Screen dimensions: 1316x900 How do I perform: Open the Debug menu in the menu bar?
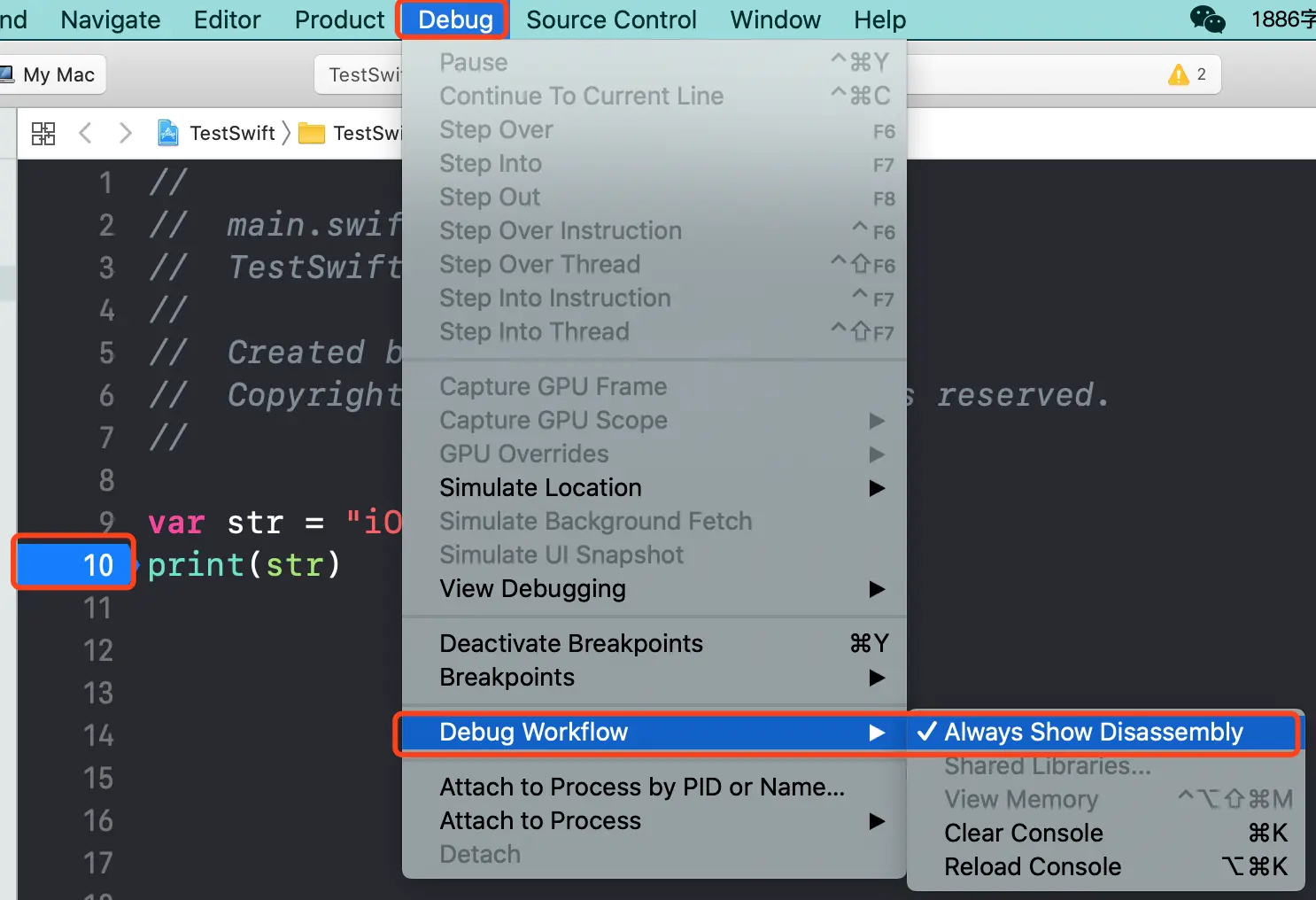point(455,19)
